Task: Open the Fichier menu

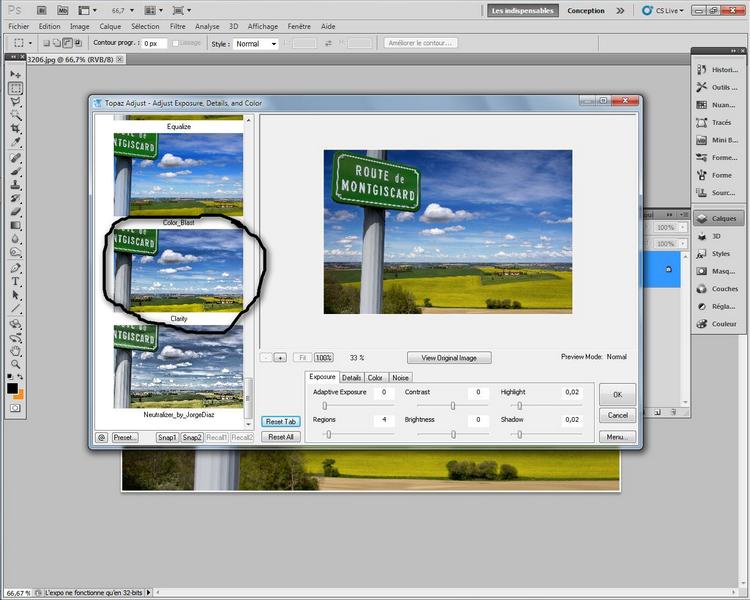Action: (x=19, y=26)
